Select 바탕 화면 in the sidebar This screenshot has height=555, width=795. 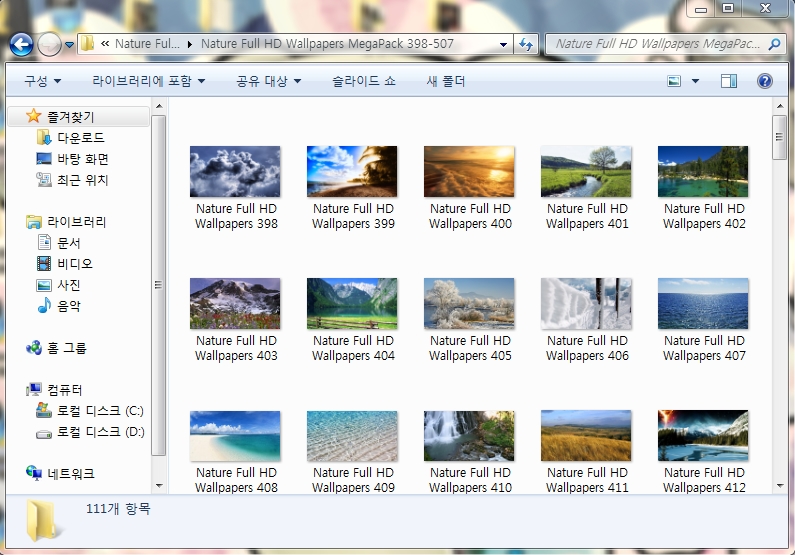pos(82,159)
